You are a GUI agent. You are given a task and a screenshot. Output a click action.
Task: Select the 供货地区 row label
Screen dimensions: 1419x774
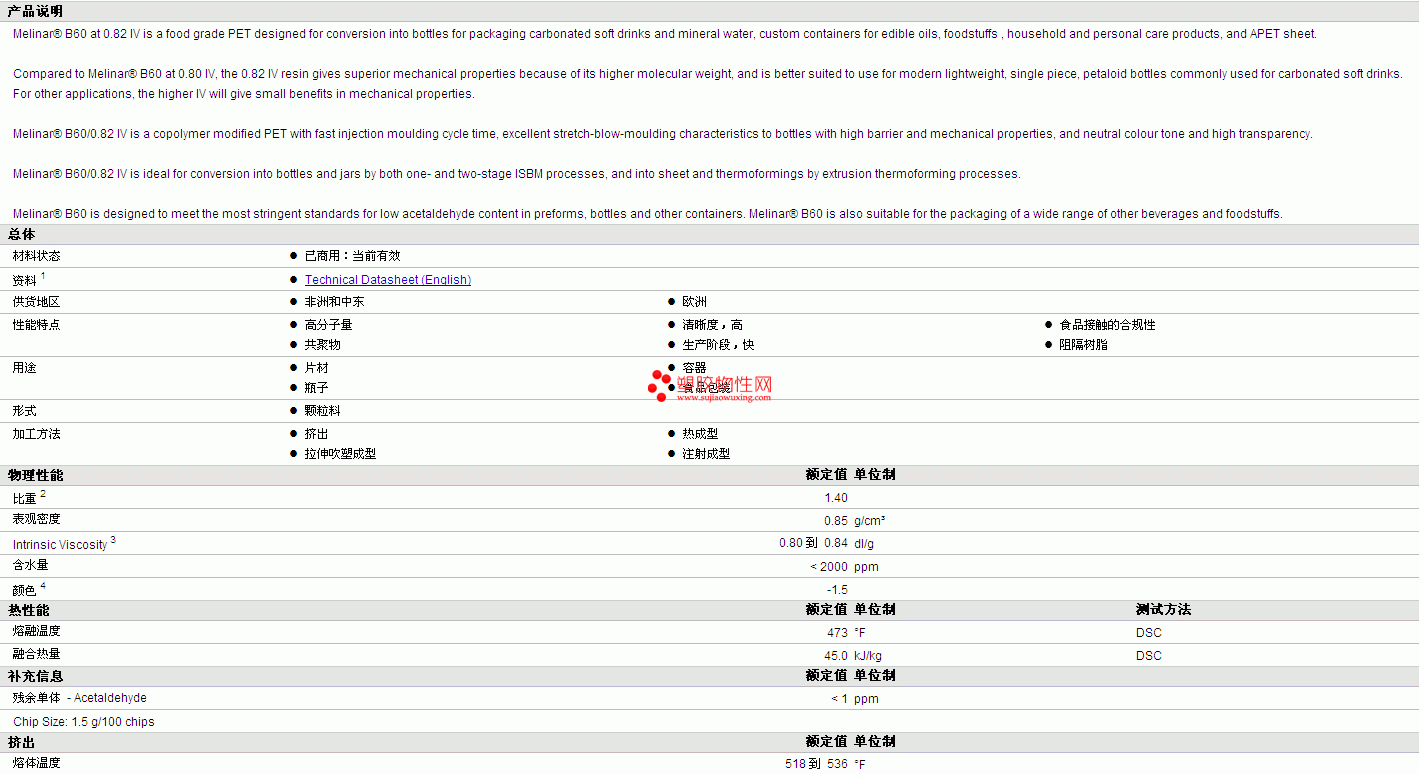[x=36, y=302]
